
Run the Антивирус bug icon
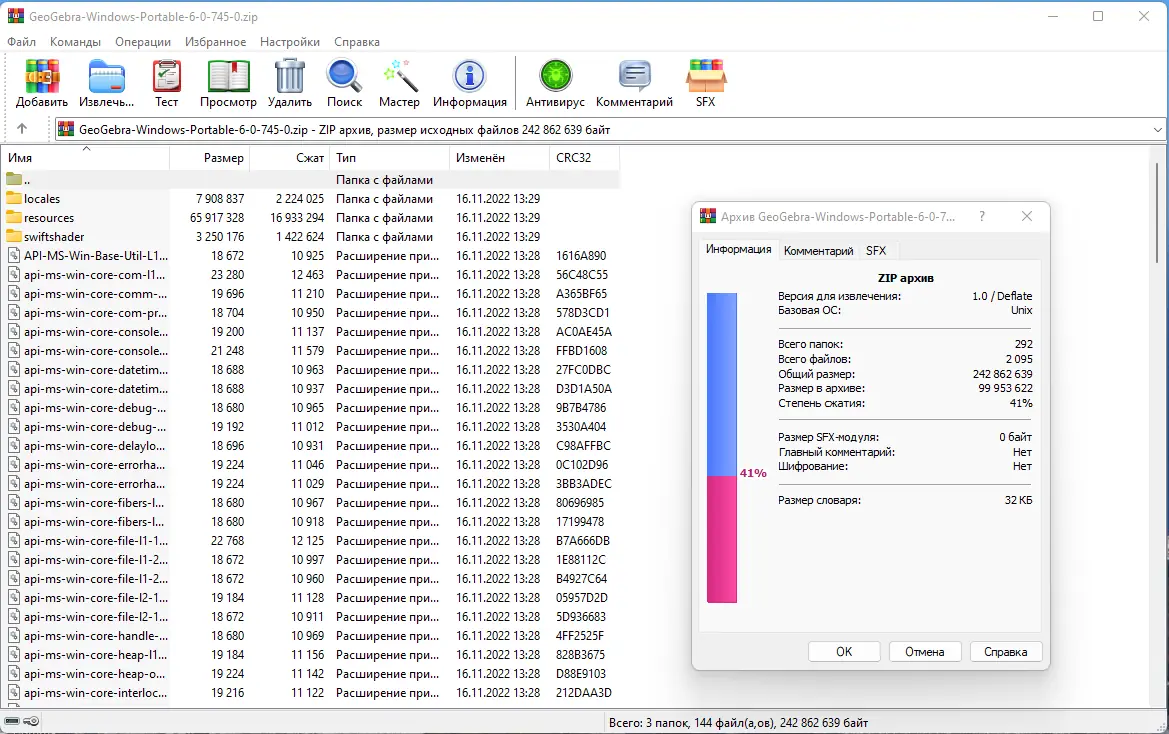coord(555,76)
